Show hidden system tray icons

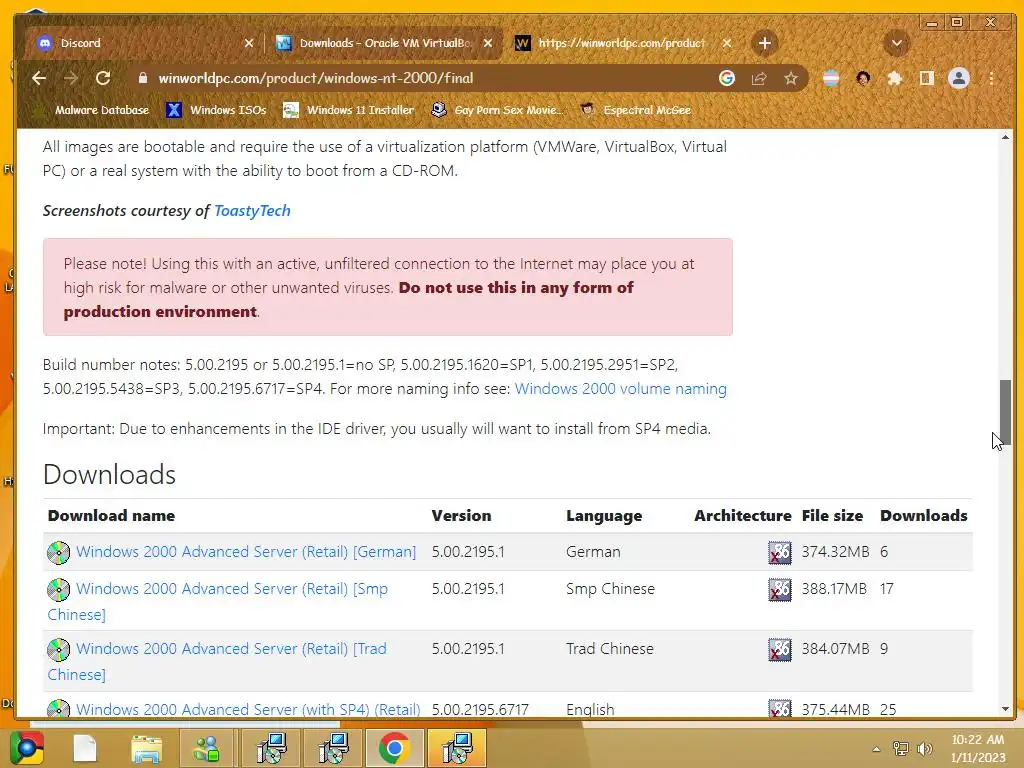876,749
